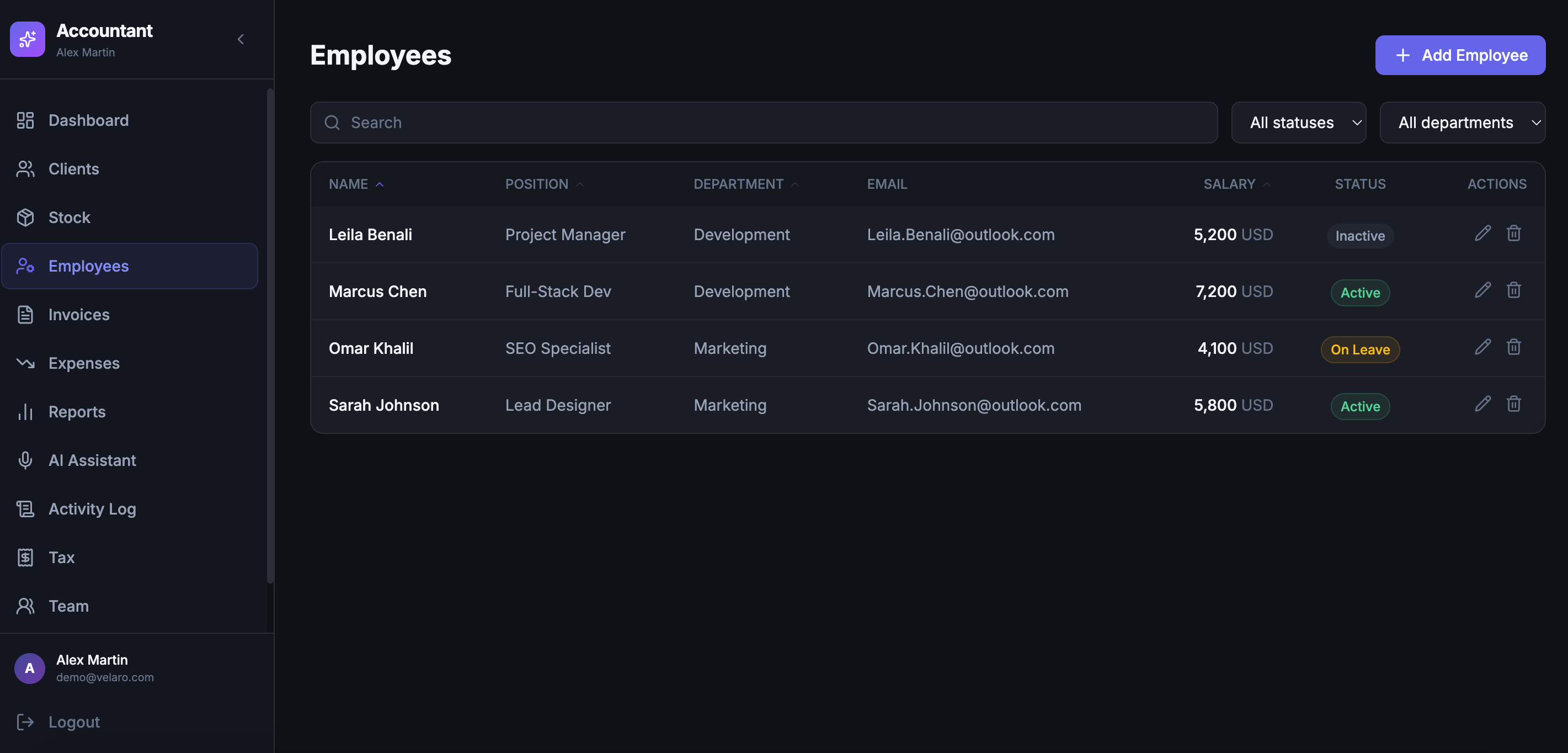This screenshot has height=753, width=1568.
Task: Delete Marcus Chen using trash icon
Action: click(1513, 290)
